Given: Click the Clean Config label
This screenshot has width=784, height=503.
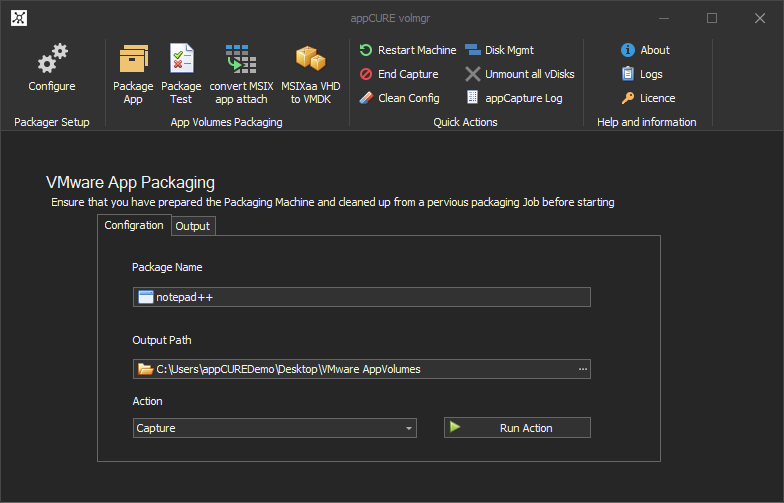Looking at the screenshot, I should 408,98.
